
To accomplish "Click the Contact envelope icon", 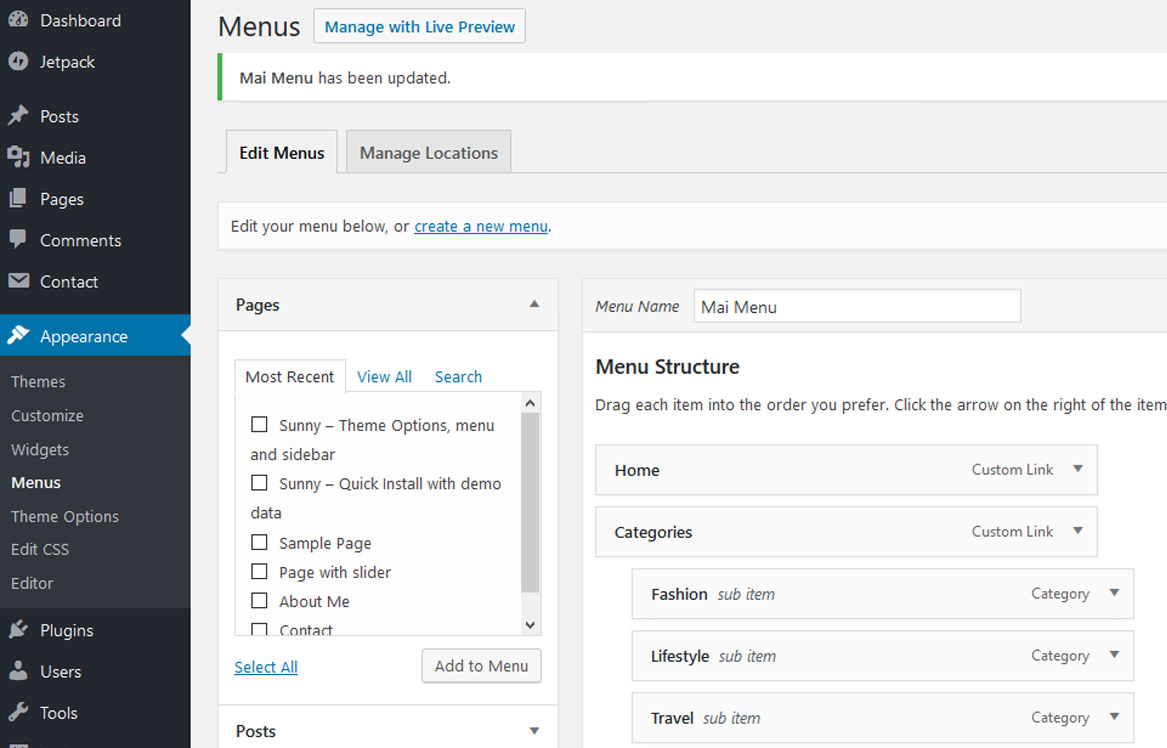I will click(x=19, y=281).
